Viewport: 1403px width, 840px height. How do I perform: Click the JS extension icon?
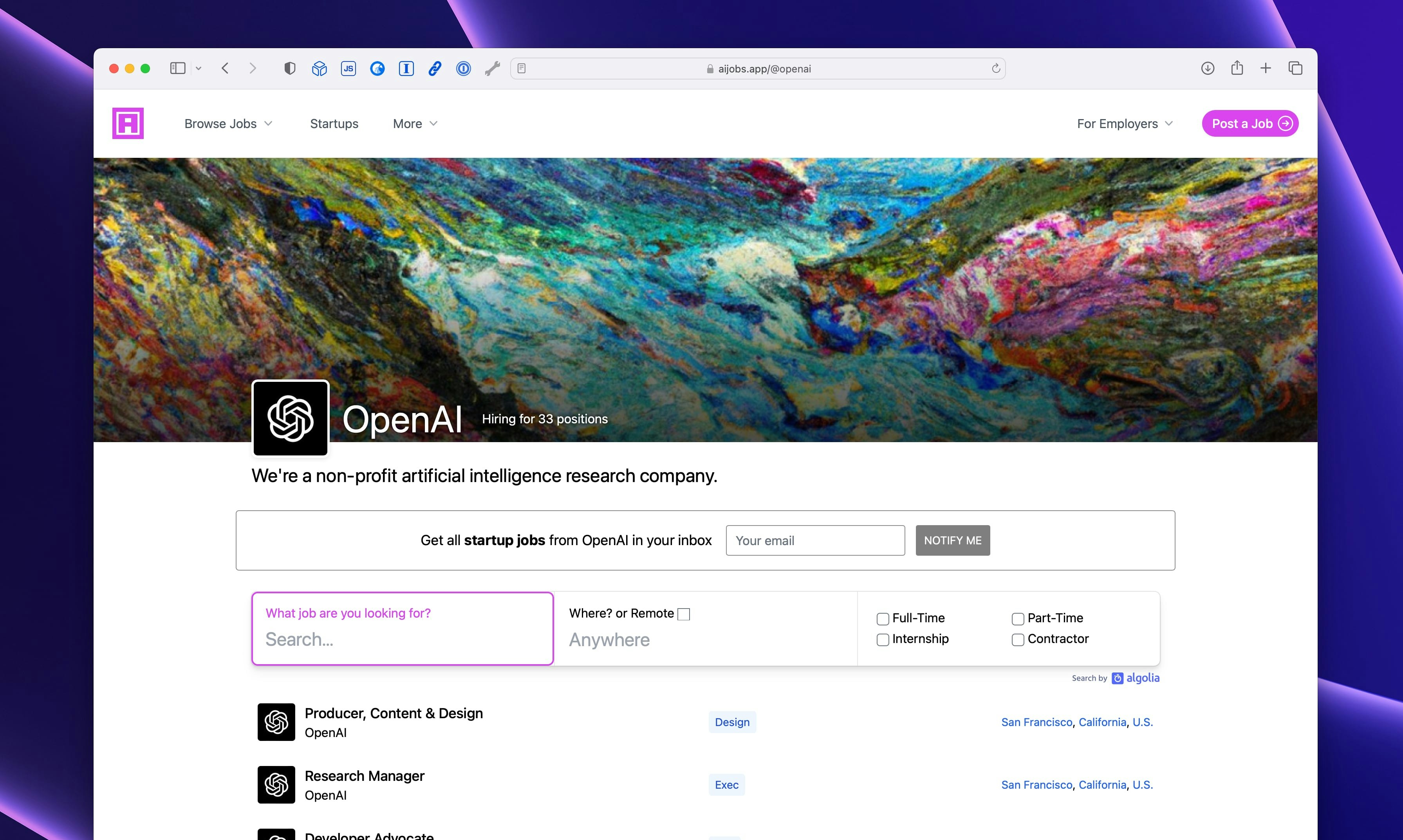tap(348, 69)
